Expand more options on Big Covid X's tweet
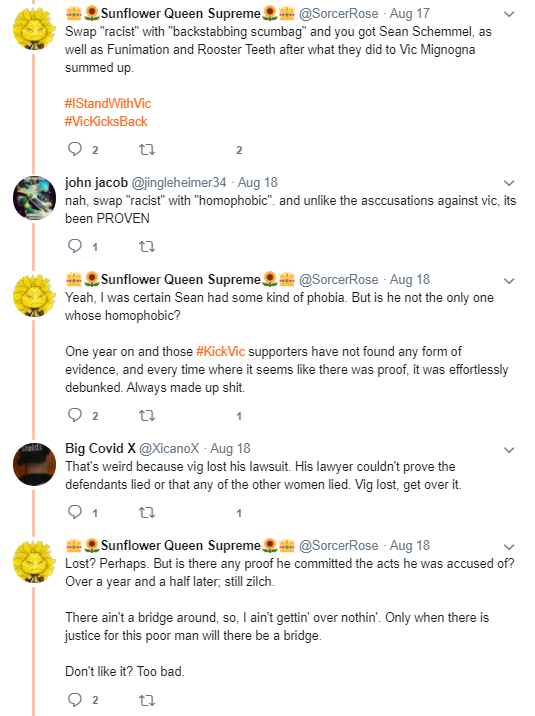This screenshot has height=716, width=535. click(509, 450)
